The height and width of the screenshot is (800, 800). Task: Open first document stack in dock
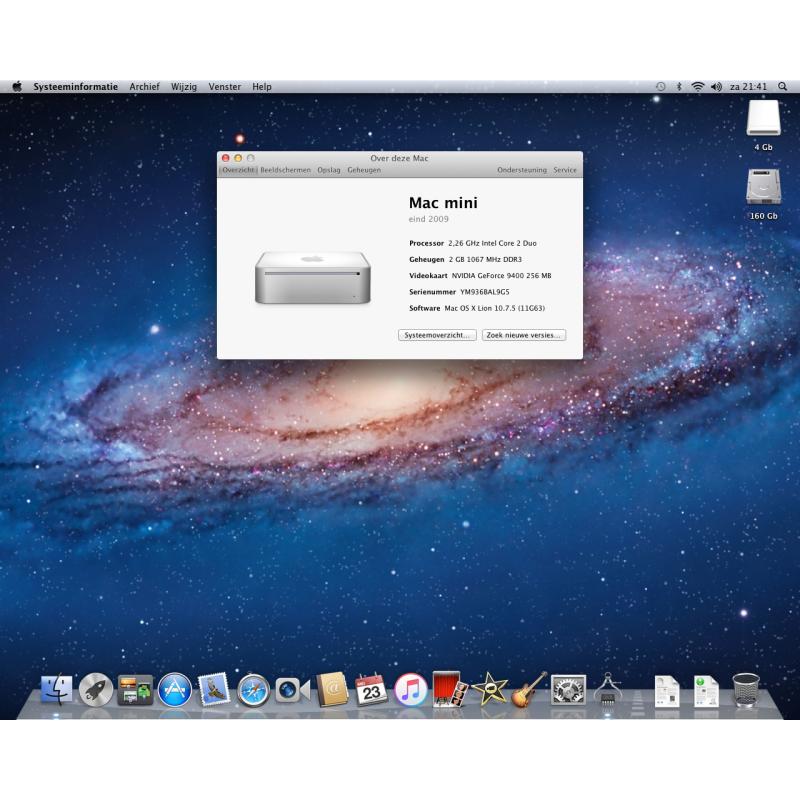click(667, 691)
